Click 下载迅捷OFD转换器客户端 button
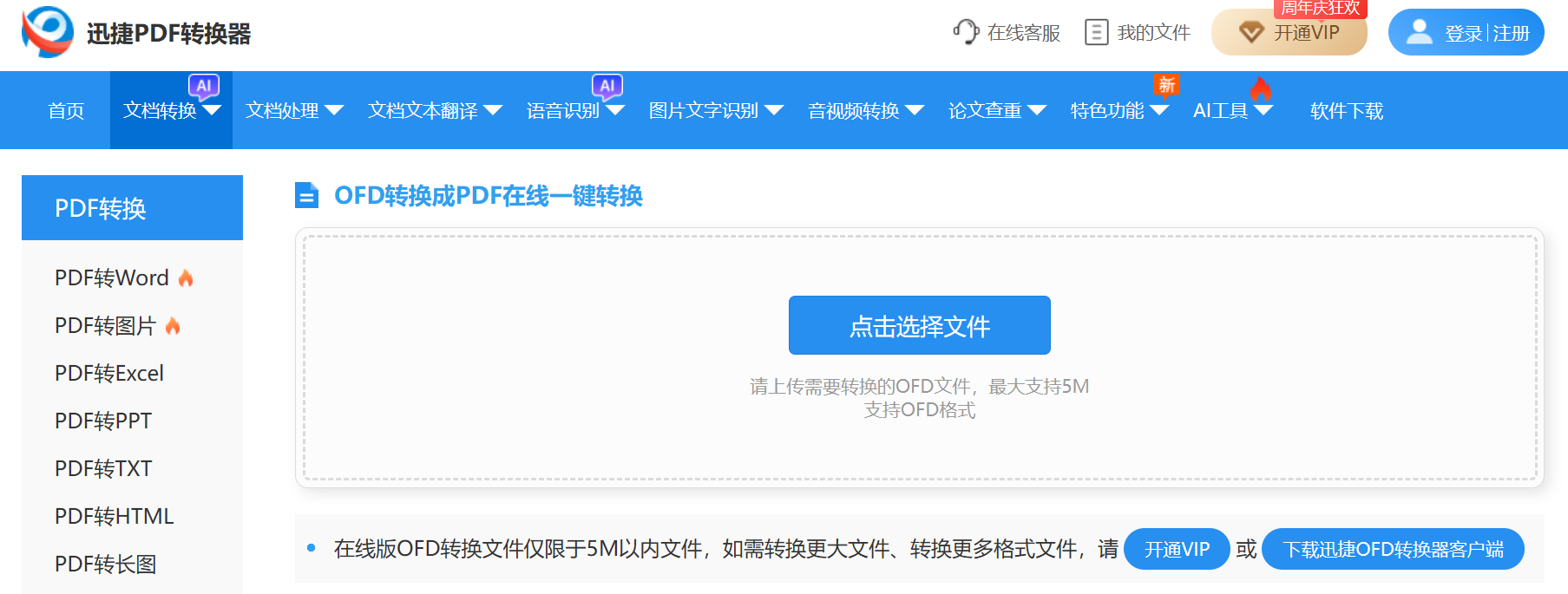The image size is (1568, 594). click(x=1393, y=549)
